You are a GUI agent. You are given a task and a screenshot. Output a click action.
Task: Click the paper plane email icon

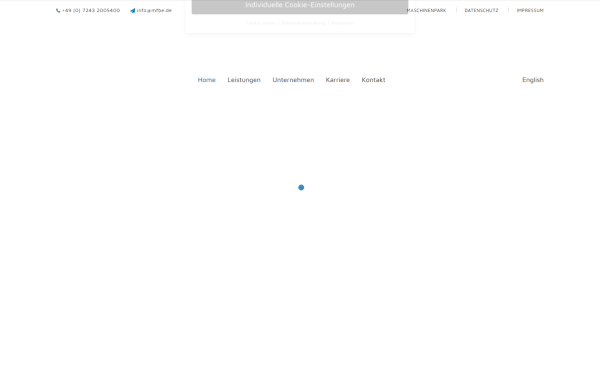click(133, 11)
